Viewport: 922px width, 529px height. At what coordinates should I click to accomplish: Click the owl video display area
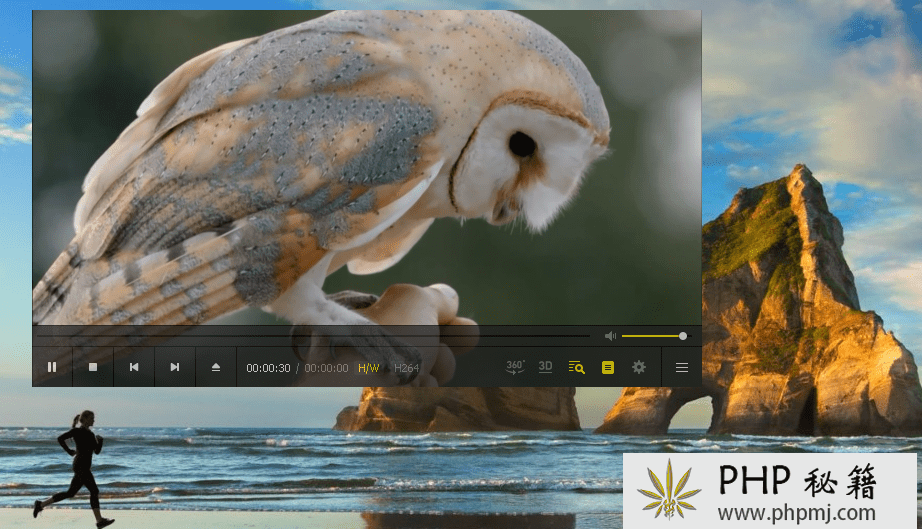(x=367, y=168)
